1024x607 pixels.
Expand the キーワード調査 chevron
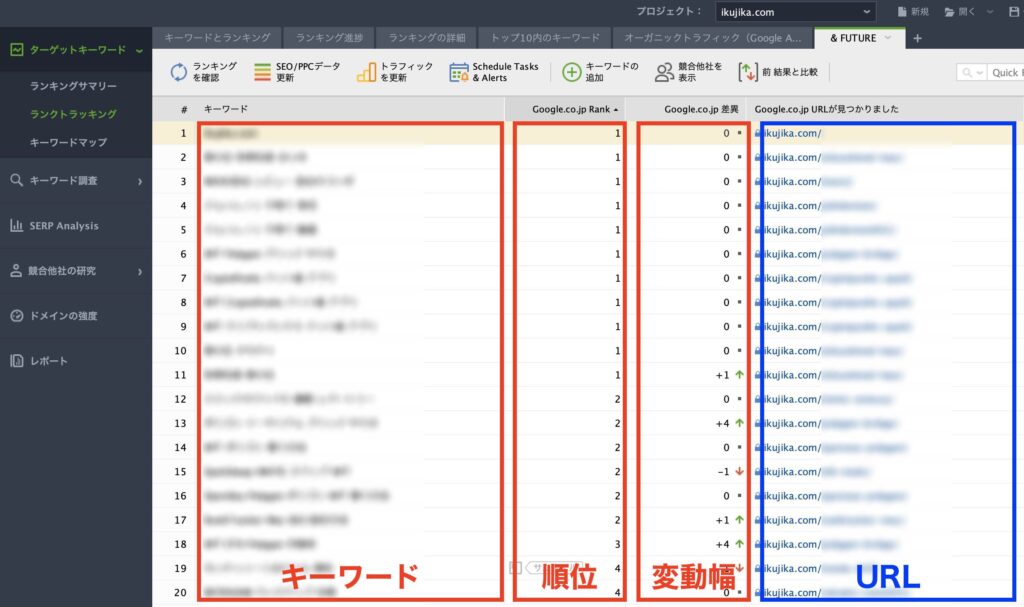coord(140,181)
